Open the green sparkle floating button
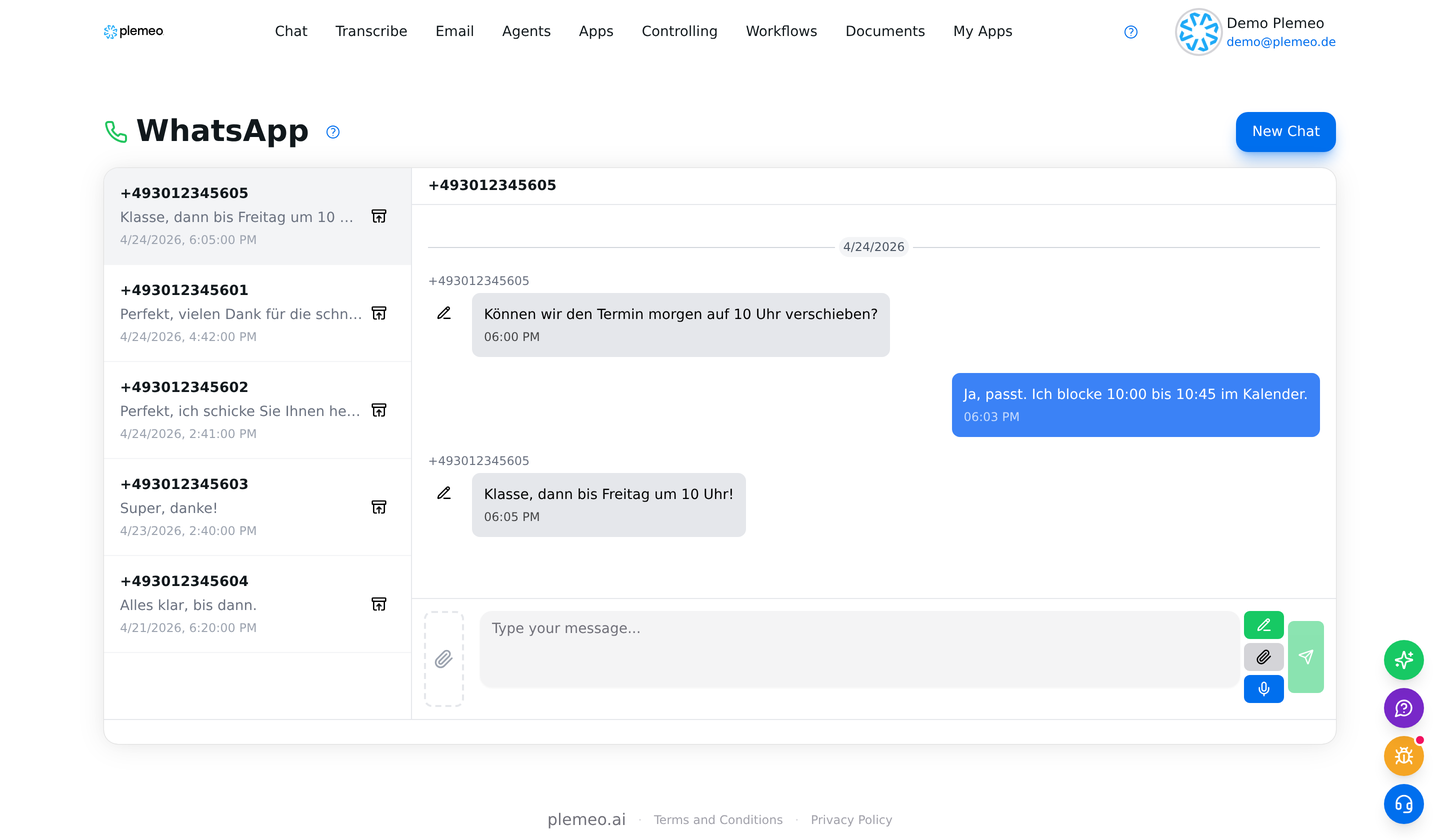 [x=1404, y=660]
